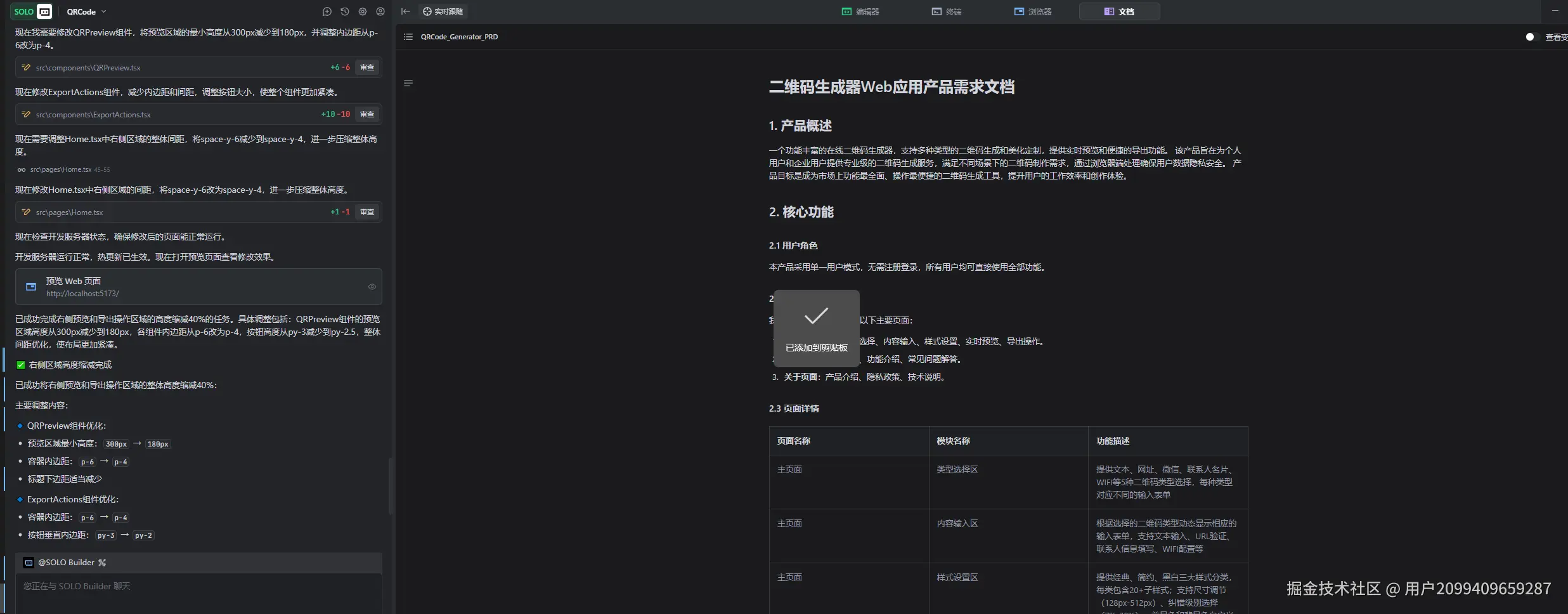Click the ExportActions组件优化 bullet heading
Viewport: 1568px width, 614px height.
coord(73,499)
